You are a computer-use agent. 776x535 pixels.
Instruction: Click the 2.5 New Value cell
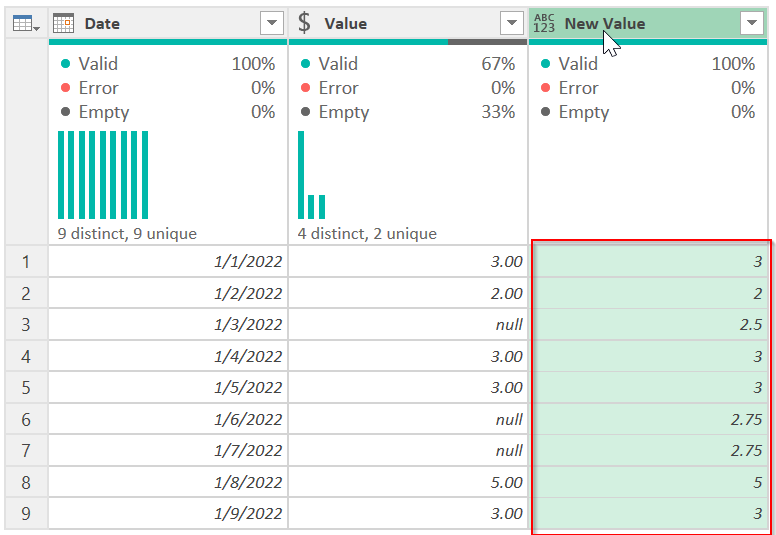coord(649,325)
